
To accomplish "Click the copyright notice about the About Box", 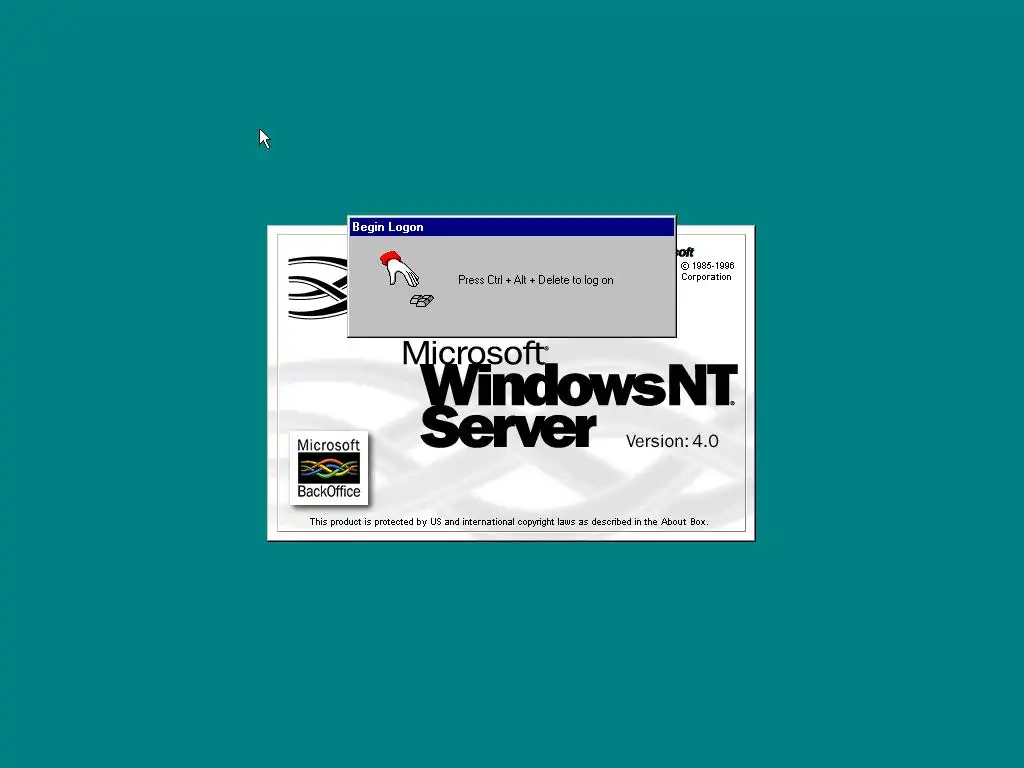I will tap(509, 522).
